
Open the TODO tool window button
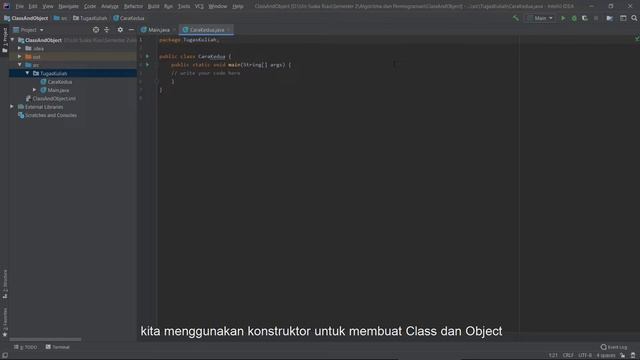[25, 347]
